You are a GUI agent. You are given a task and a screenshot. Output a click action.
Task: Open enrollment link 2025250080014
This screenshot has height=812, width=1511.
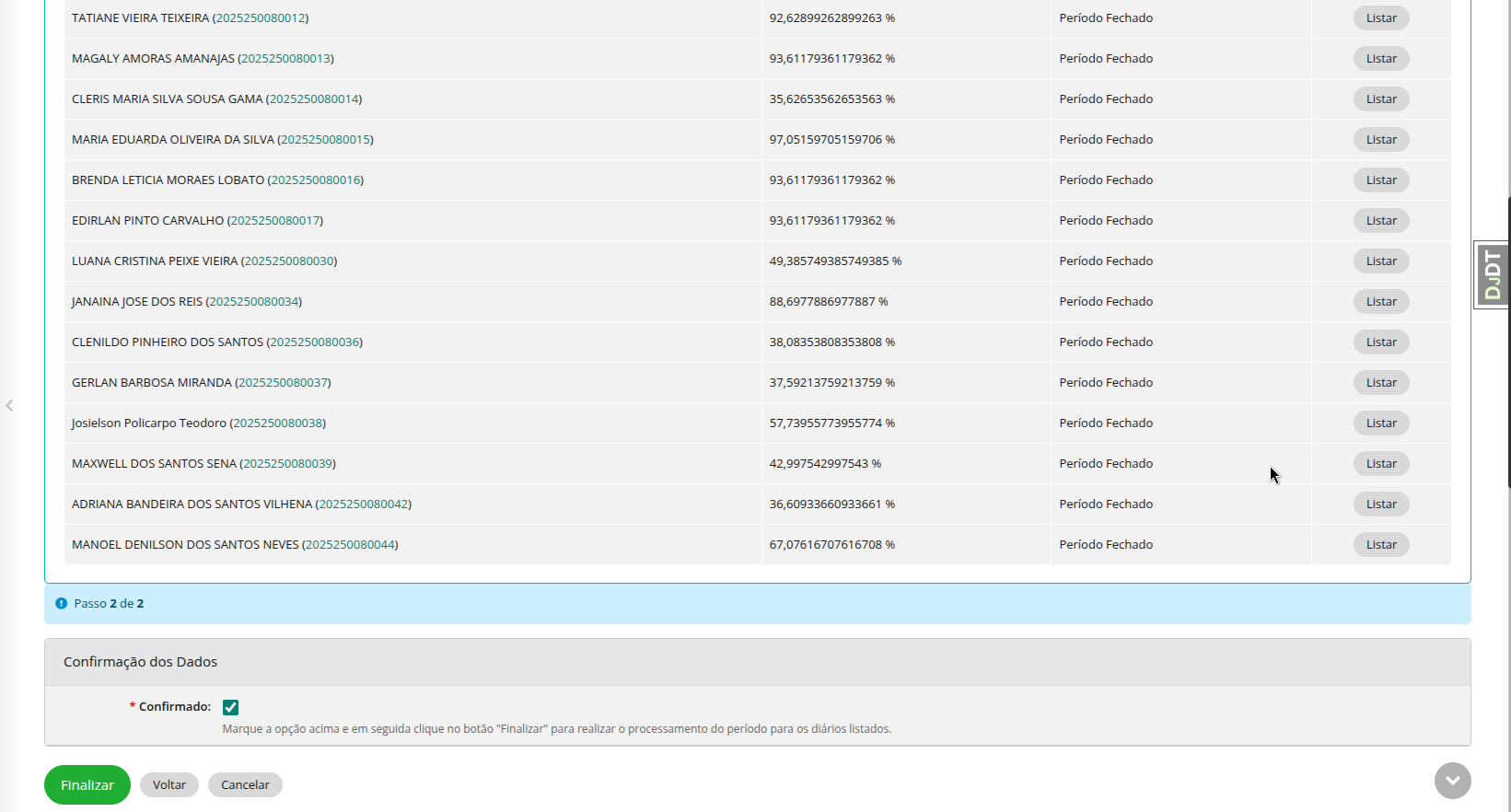314,99
